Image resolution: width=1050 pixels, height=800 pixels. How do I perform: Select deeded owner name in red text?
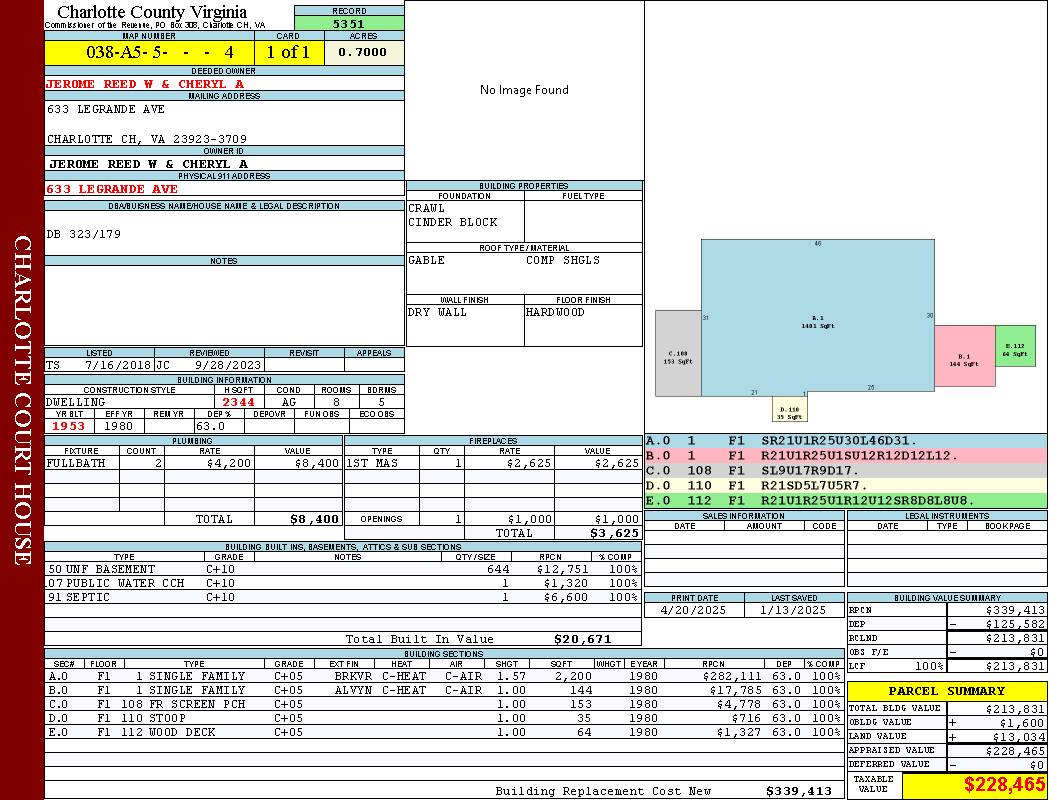[x=145, y=84]
